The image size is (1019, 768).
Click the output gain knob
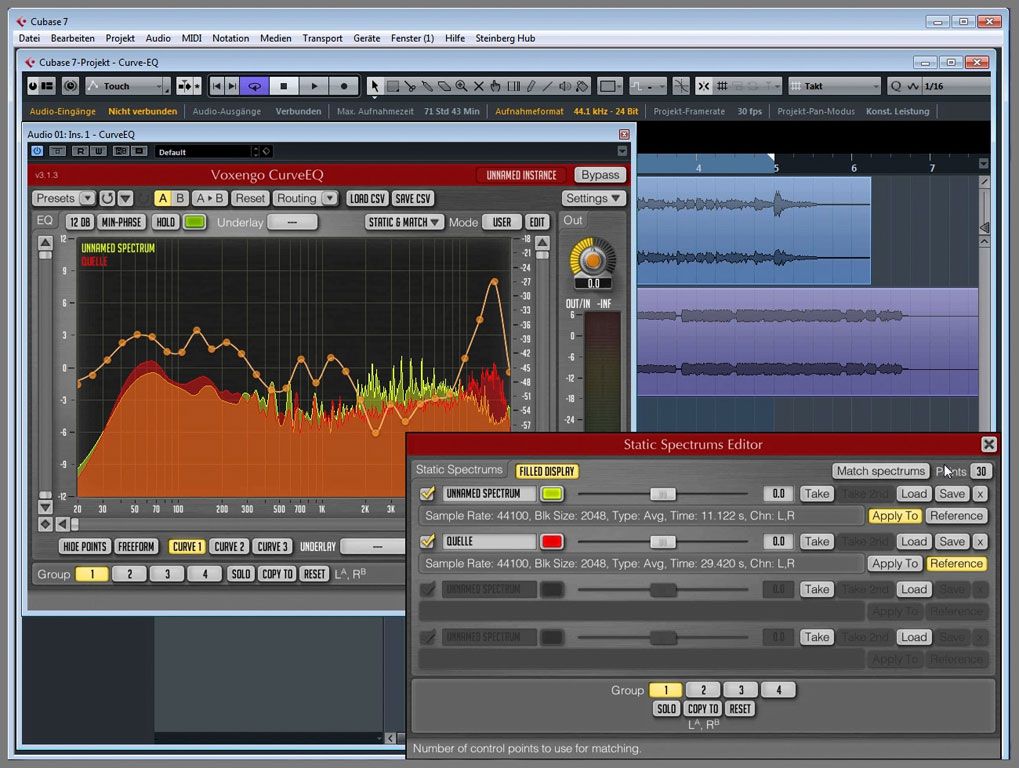pos(593,260)
